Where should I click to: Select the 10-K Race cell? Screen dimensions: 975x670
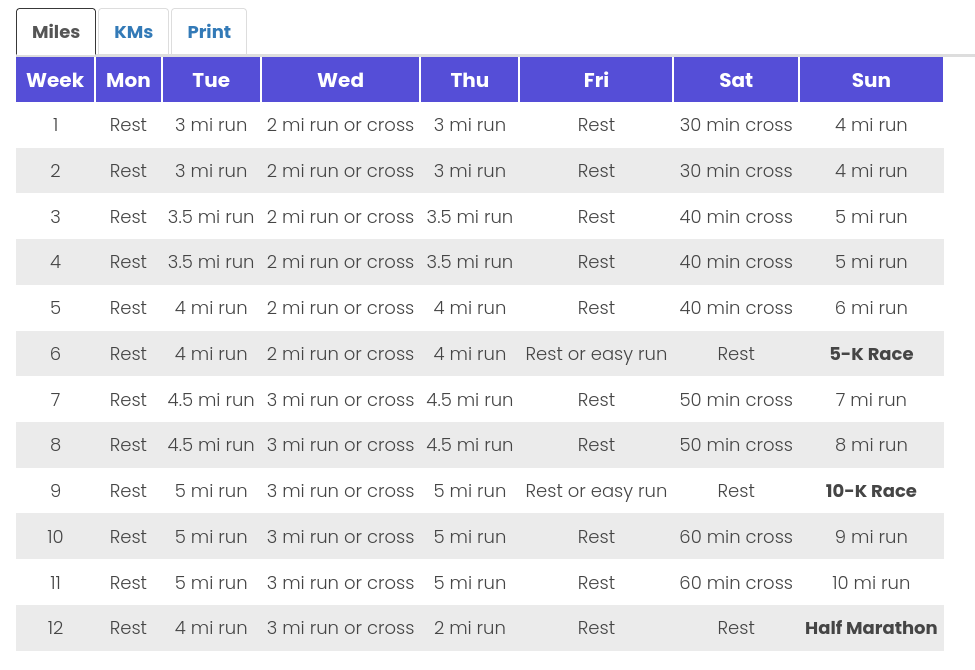[871, 491]
